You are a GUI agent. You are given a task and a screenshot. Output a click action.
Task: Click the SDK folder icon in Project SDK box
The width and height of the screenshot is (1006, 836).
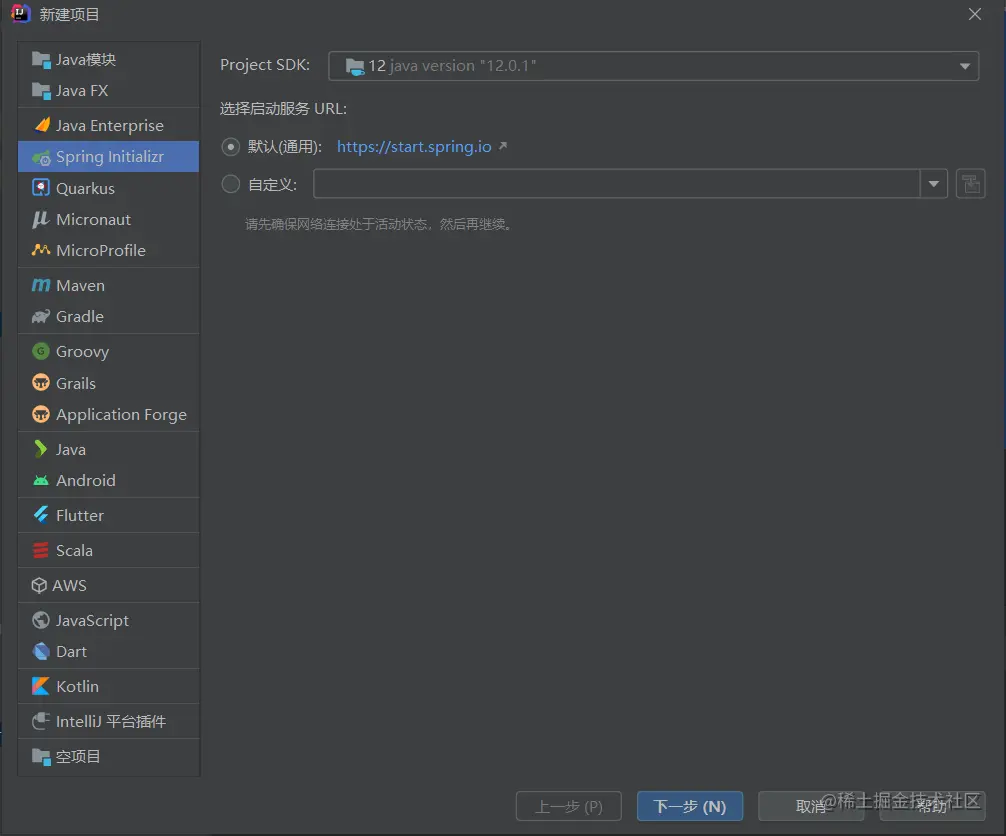pos(355,66)
